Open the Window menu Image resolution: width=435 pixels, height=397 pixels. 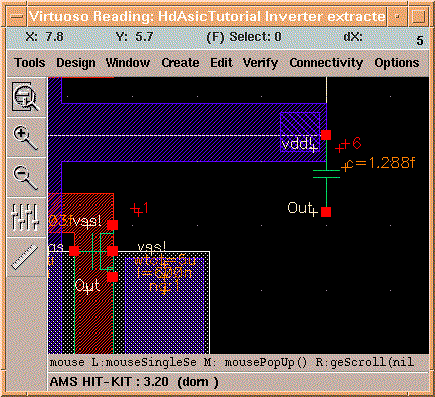tap(128, 63)
